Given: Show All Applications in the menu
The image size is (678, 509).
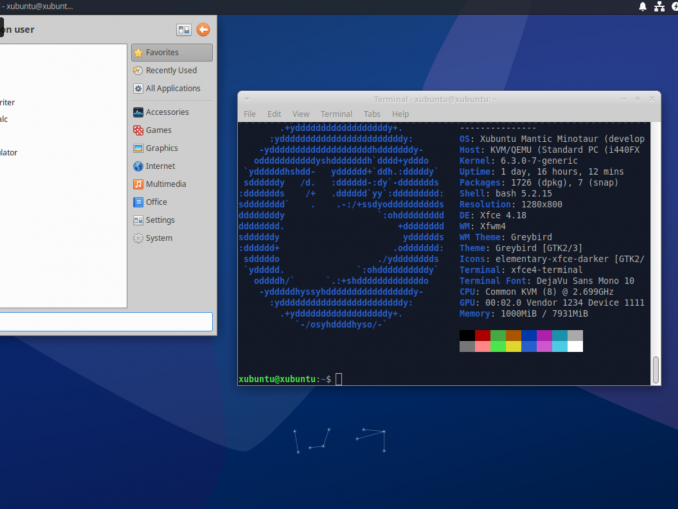Looking at the screenshot, I should (171, 88).
